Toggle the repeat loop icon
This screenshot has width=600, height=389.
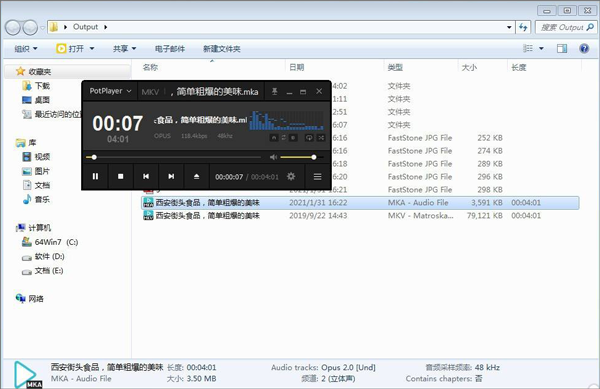click(x=309, y=138)
